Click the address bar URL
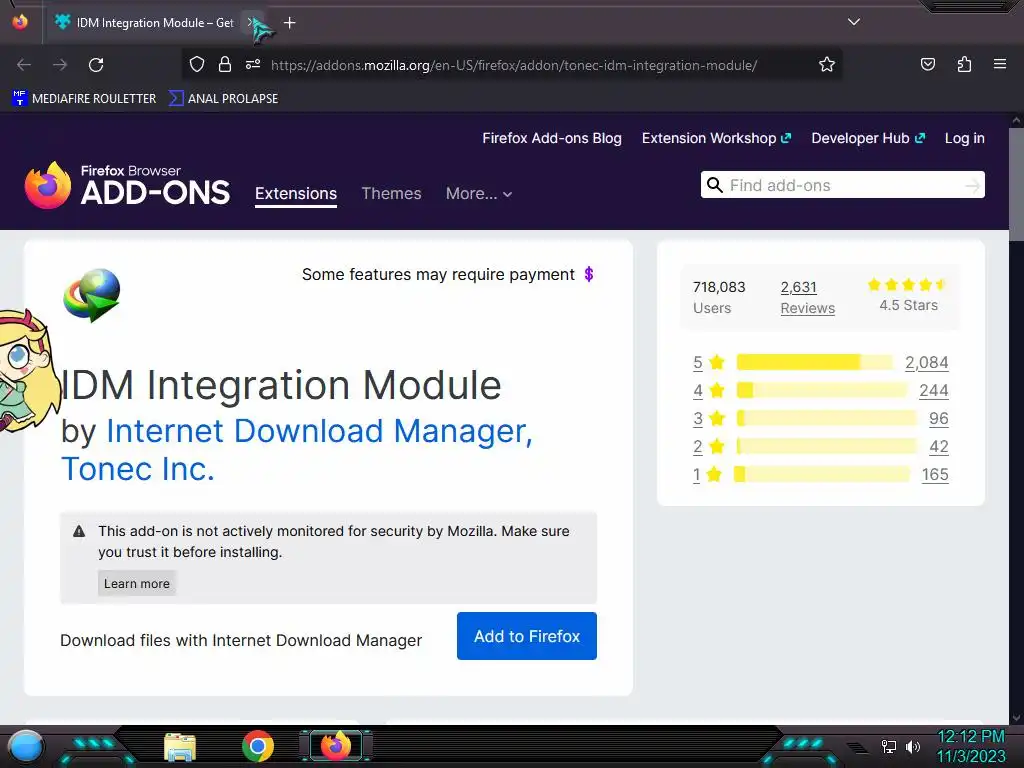This screenshot has height=768, width=1024. pyautogui.click(x=514, y=65)
